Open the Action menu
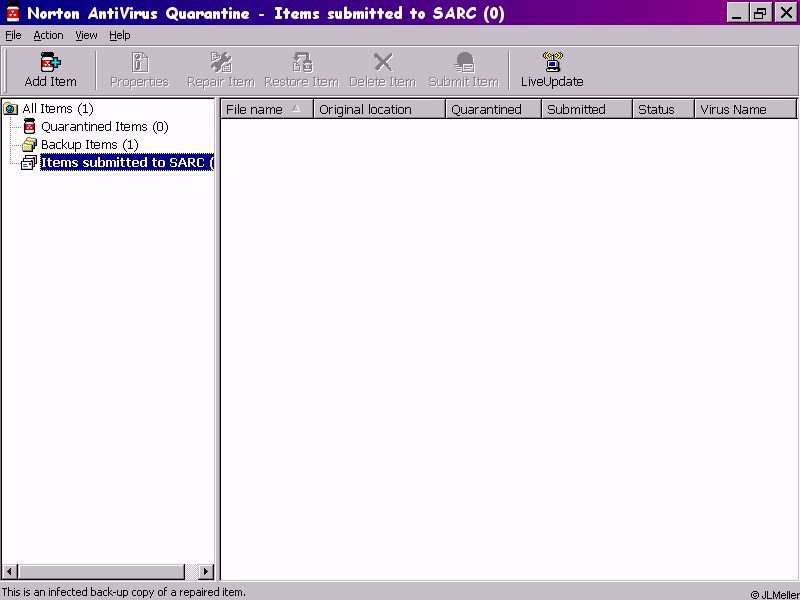 [x=48, y=35]
